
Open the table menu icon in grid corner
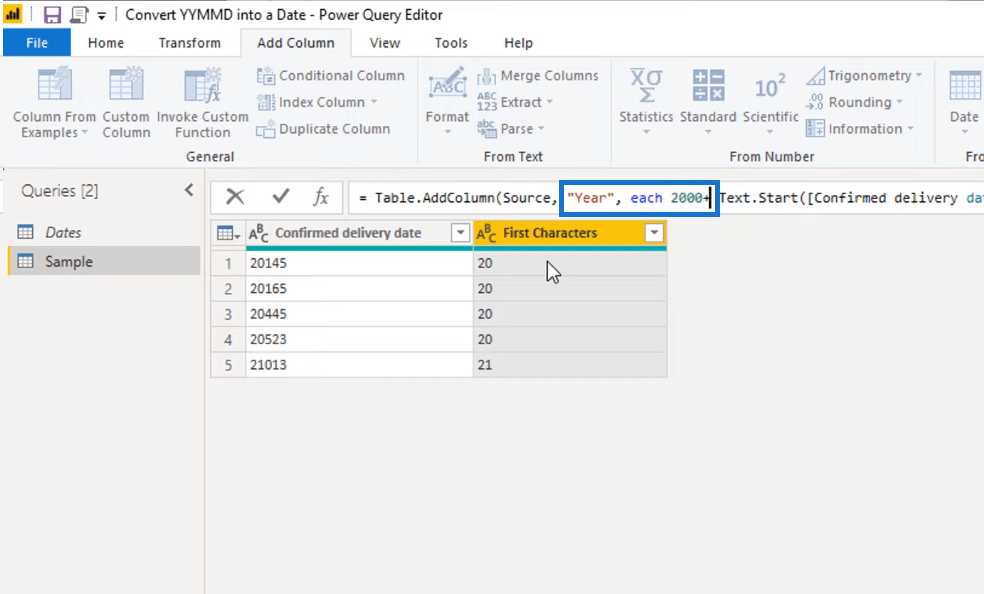tap(228, 233)
